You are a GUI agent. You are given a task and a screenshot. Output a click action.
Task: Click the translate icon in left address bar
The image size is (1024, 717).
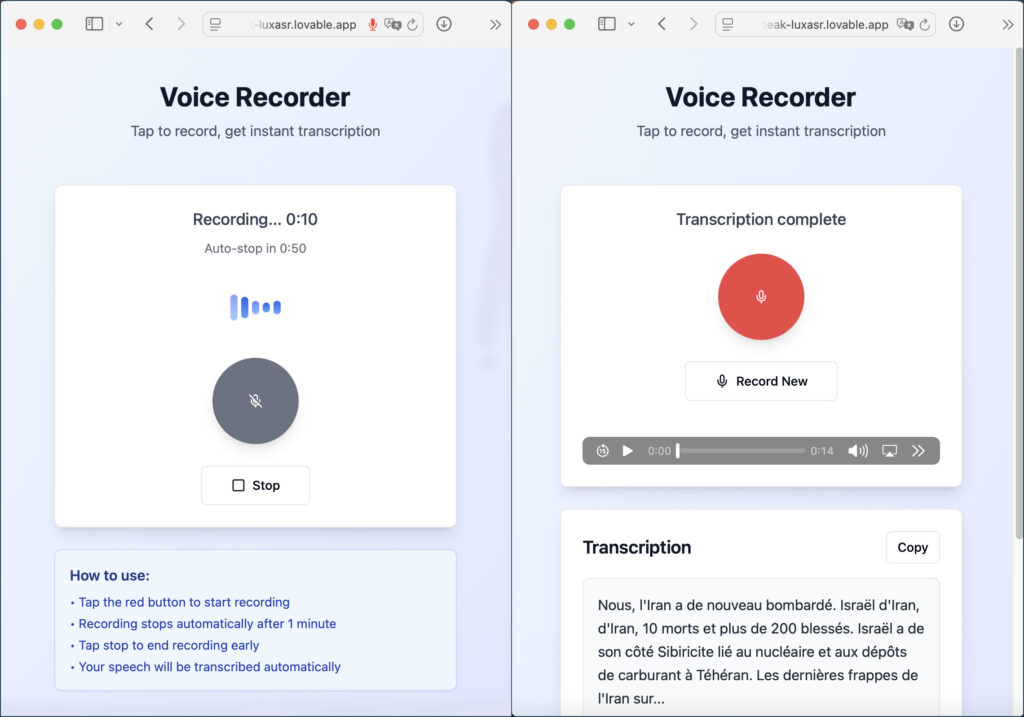point(393,25)
